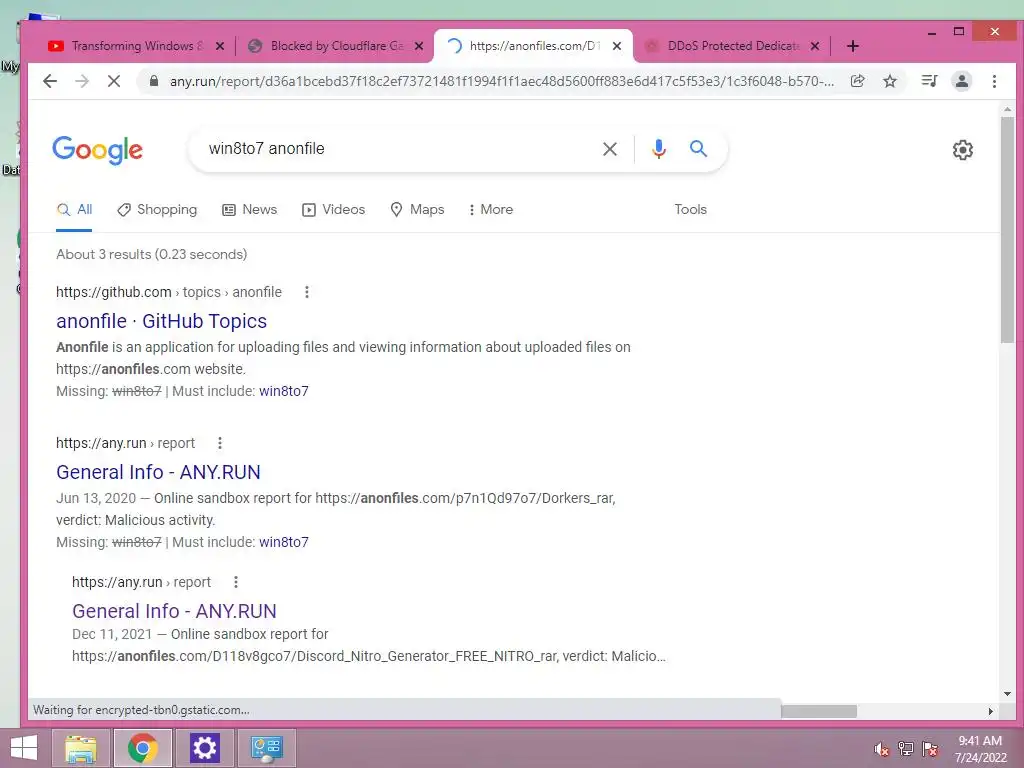Open the Windows Start button

click(24, 748)
